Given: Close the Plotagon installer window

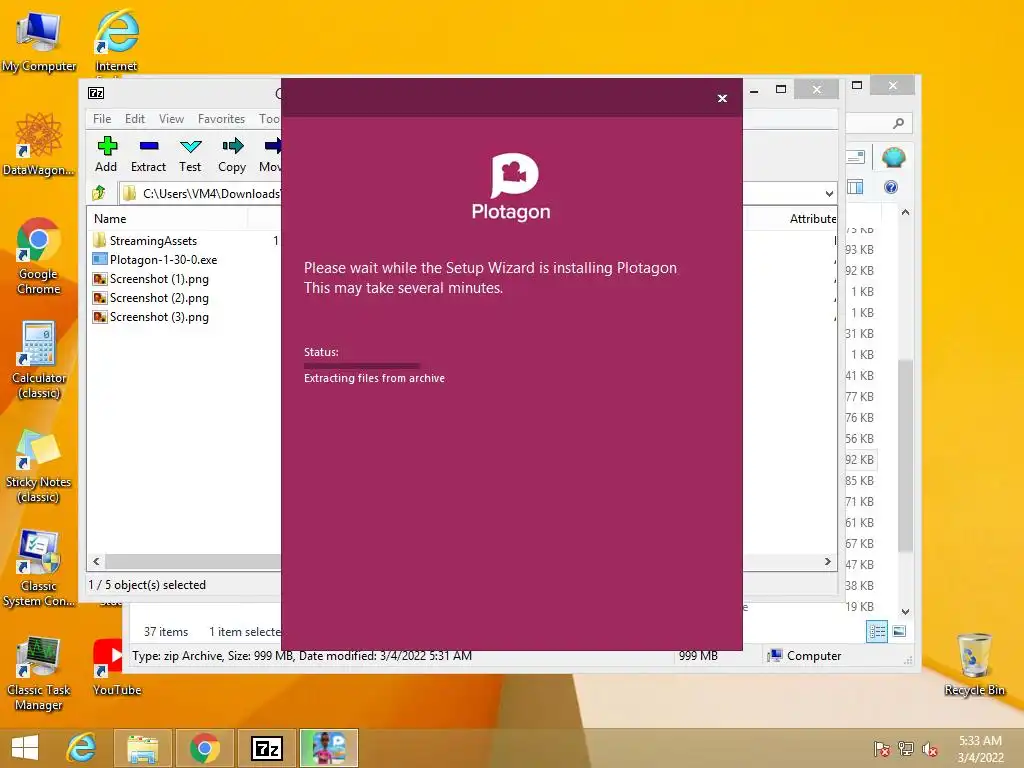Looking at the screenshot, I should 722,99.
